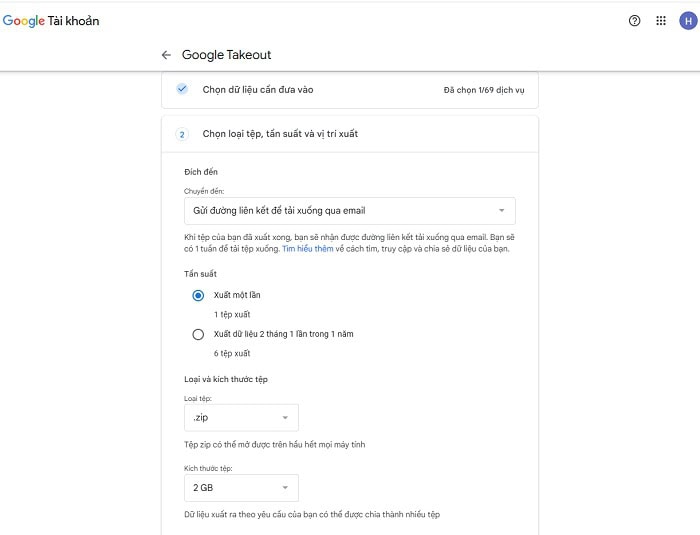700x535 pixels.
Task: Click the step 2 number badge
Action: [182, 134]
